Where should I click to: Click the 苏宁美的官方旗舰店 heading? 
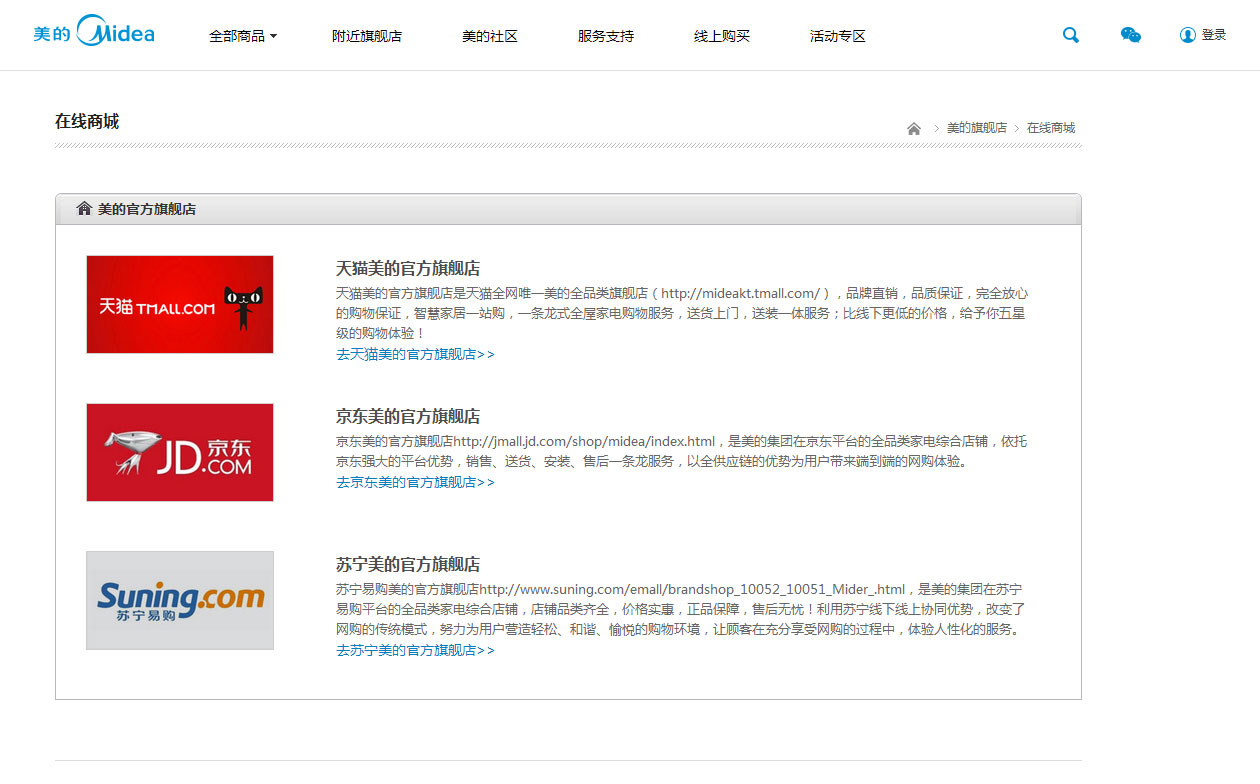(408, 564)
